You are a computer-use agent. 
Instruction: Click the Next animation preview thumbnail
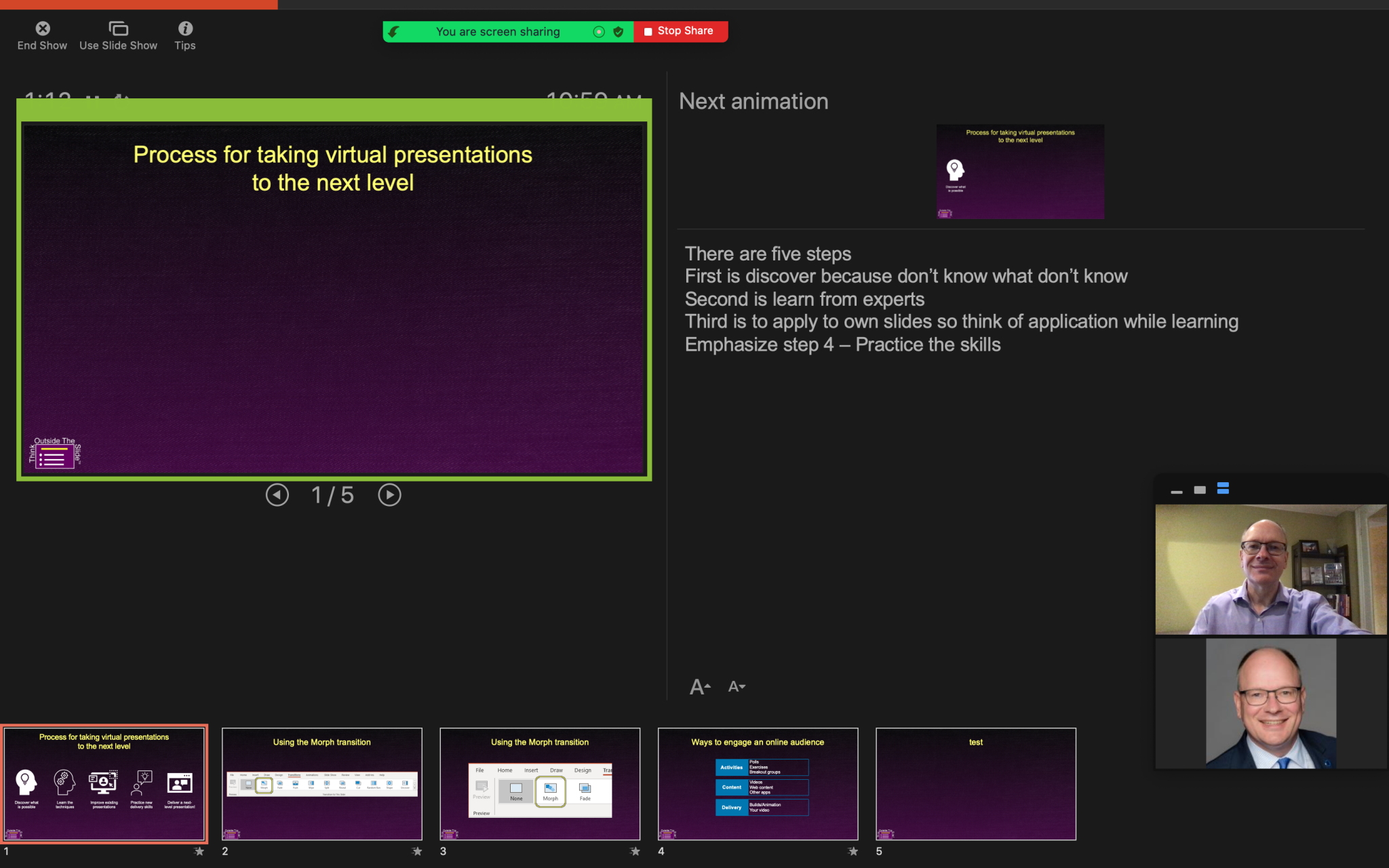pos(1020,172)
